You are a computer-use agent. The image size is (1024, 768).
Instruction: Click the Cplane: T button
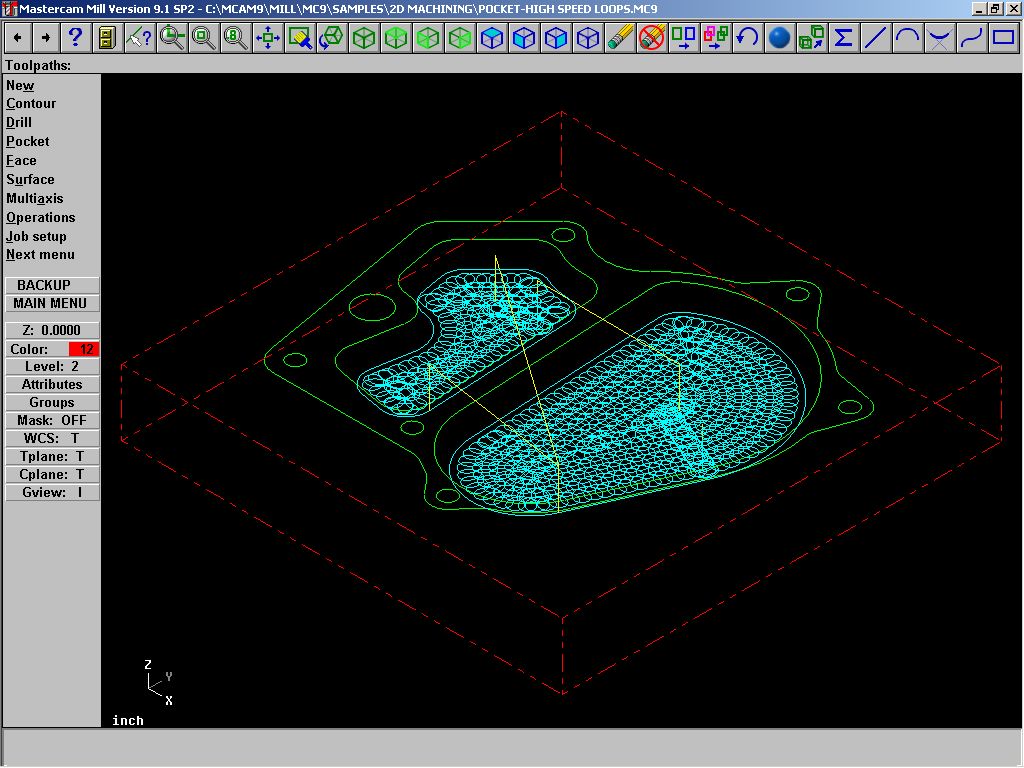52,475
